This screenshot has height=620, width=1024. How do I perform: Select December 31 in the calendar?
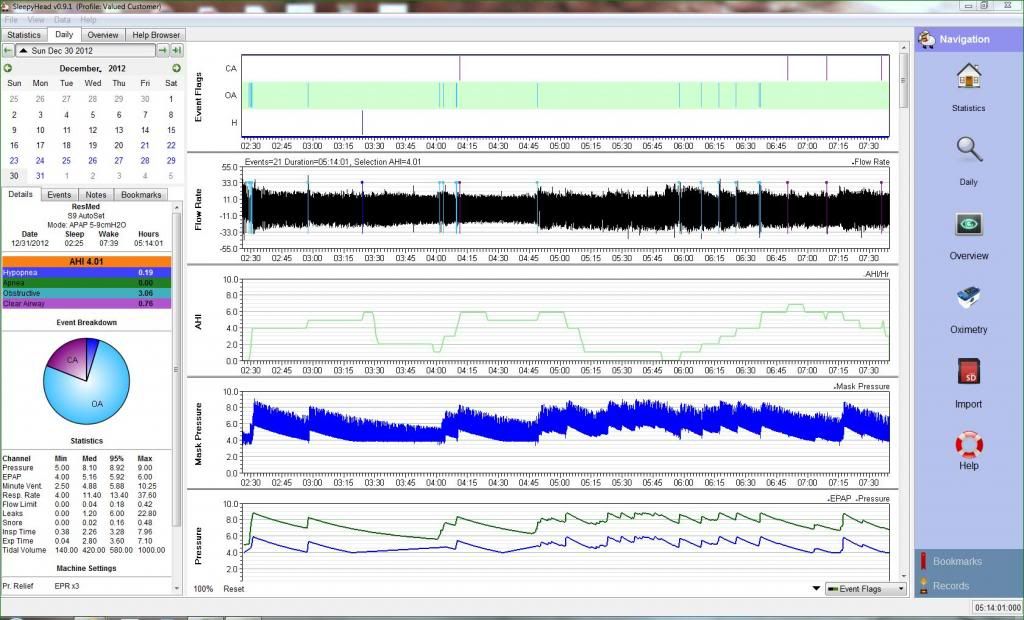pos(40,175)
